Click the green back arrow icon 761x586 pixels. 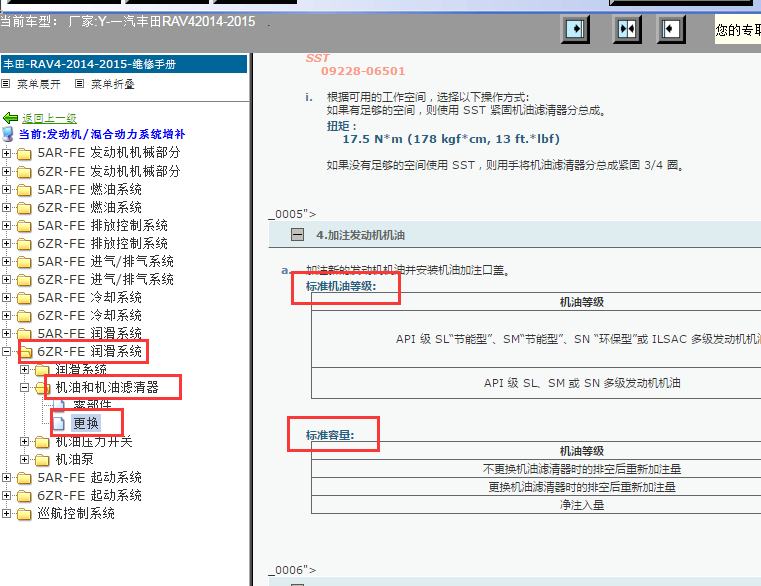coord(10,118)
